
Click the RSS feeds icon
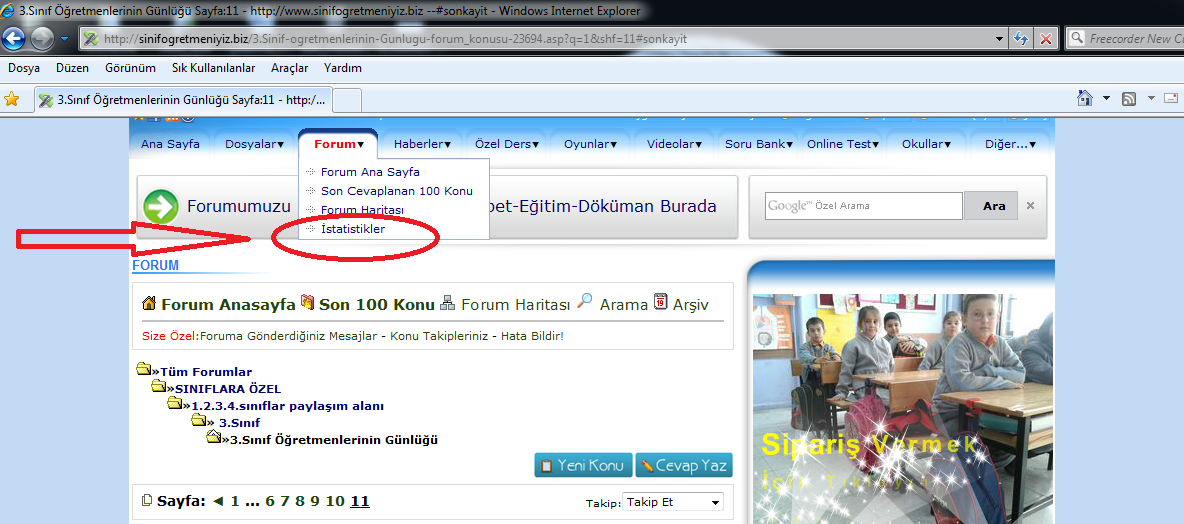[x=1129, y=99]
